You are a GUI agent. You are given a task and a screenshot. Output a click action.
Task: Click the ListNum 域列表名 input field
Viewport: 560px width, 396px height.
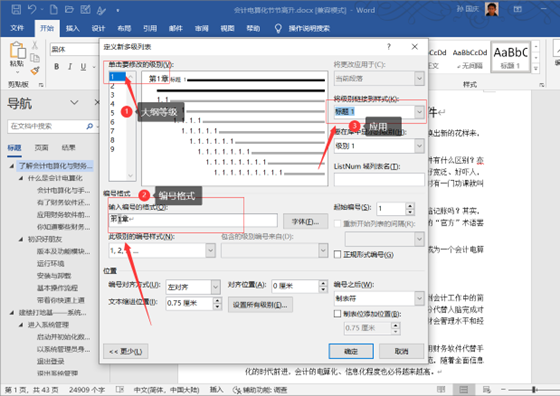pos(379,180)
